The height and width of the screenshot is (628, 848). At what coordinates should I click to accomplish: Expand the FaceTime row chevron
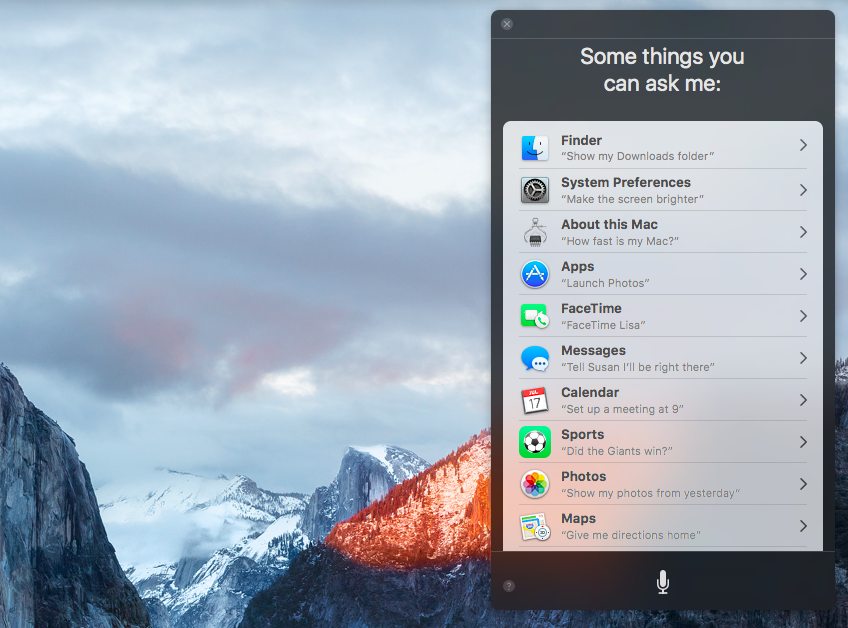click(x=803, y=316)
